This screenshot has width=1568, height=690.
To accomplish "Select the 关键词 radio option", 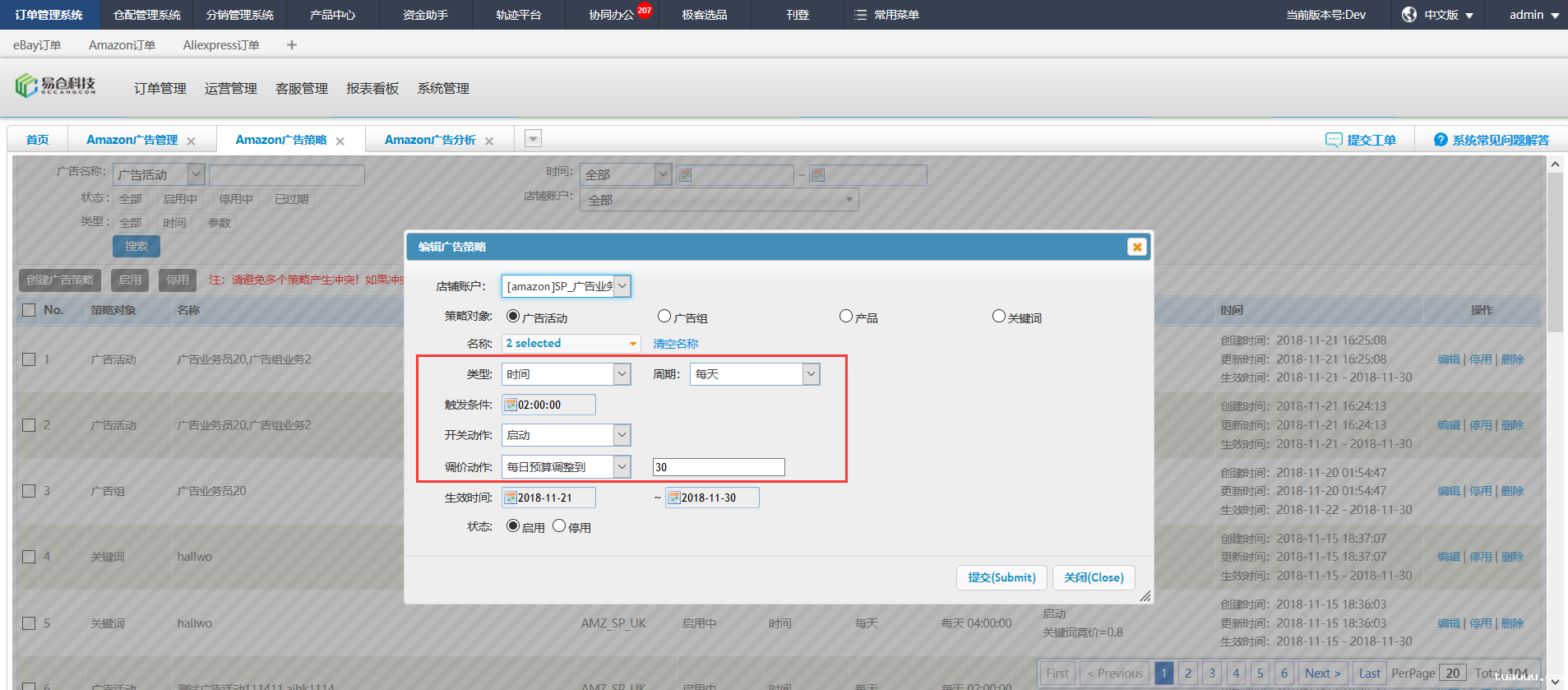I will point(998,317).
